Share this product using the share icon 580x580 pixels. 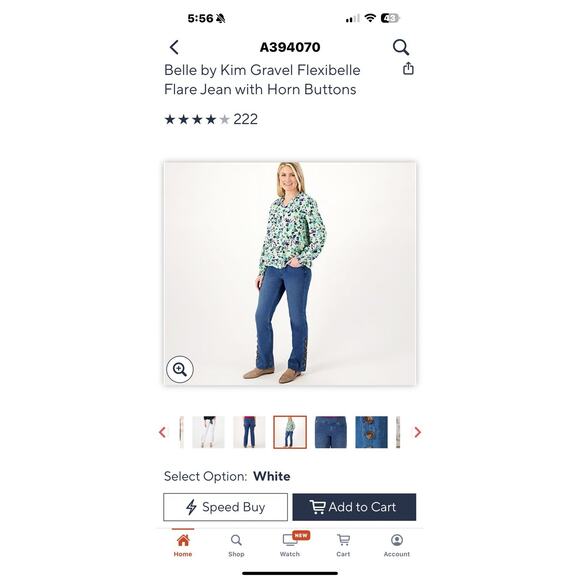click(x=408, y=68)
